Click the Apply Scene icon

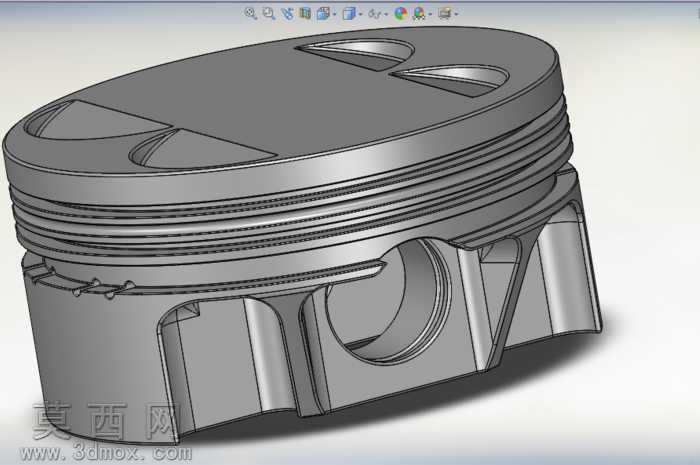[x=419, y=13]
